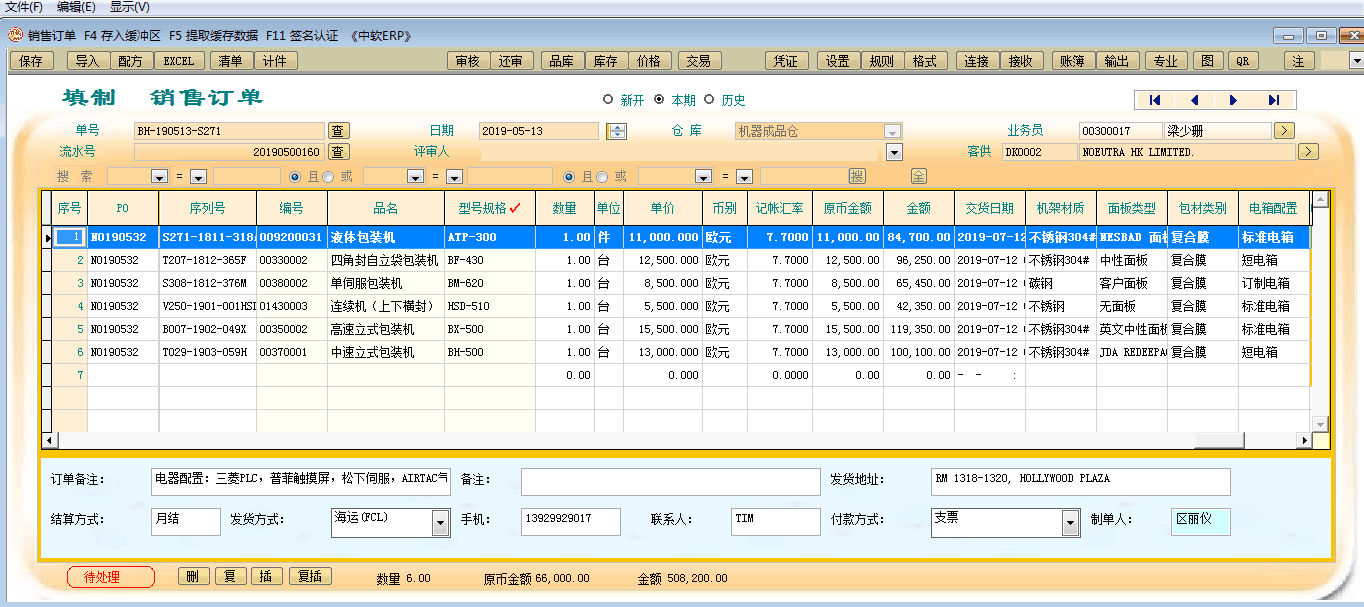Open the 评审人 dropdown arrow
The height and width of the screenshot is (607, 1364).
pyautogui.click(x=894, y=152)
